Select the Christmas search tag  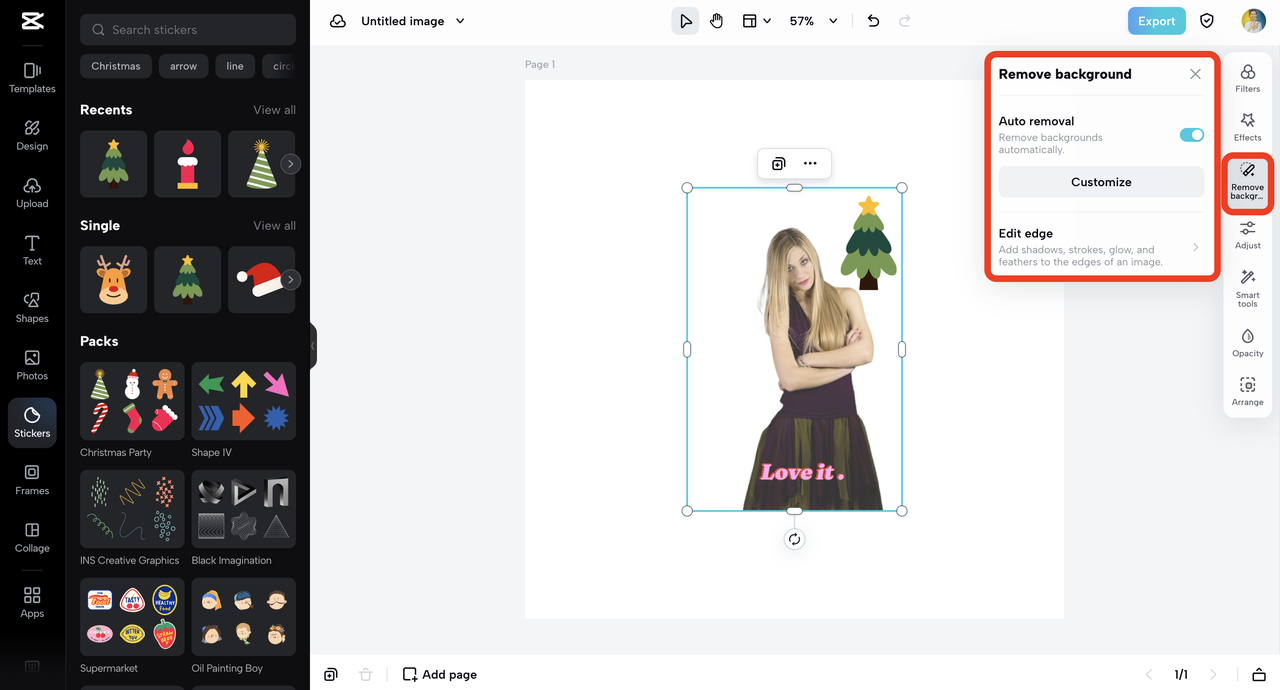[116, 66]
